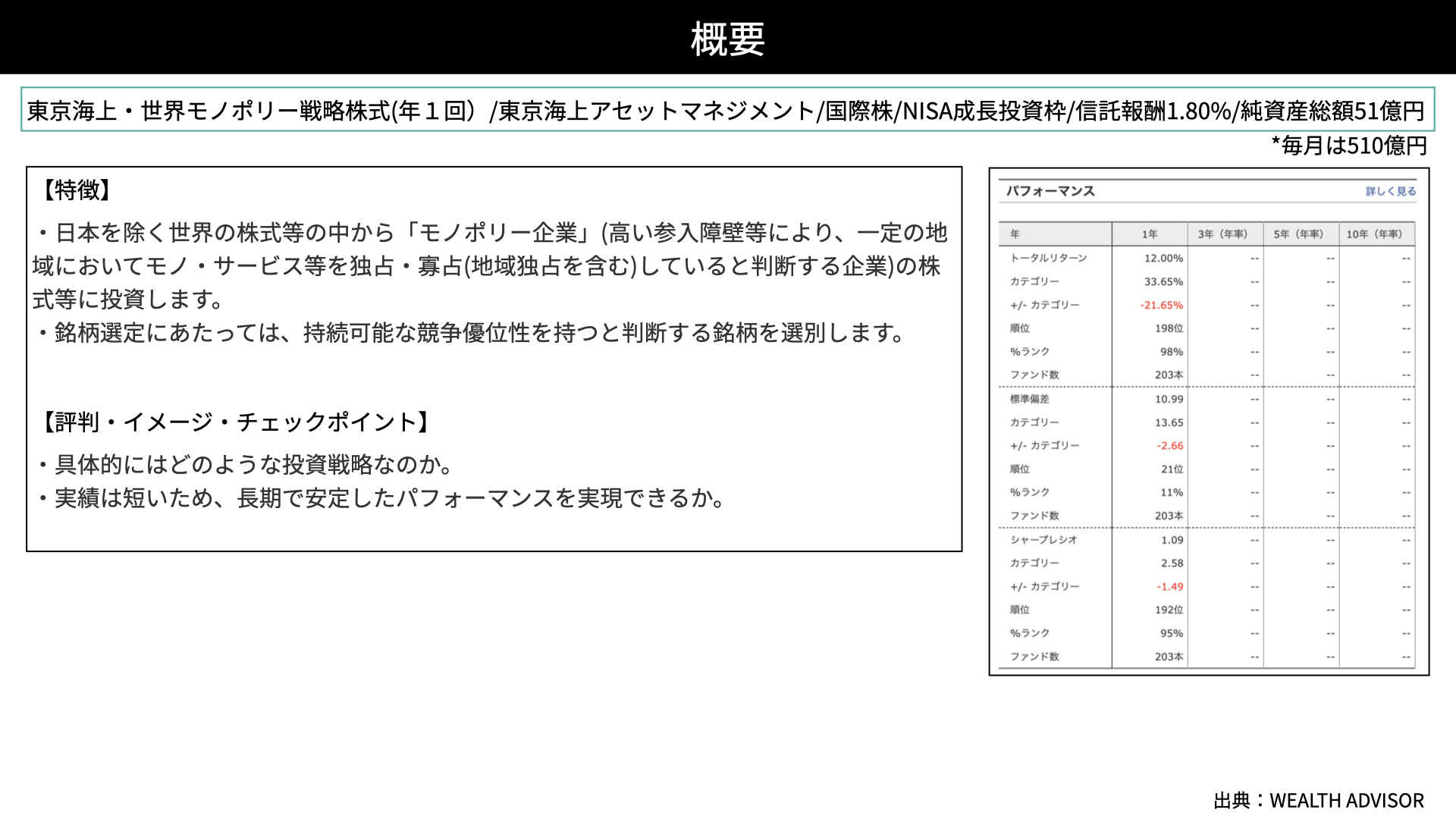Click the 実績は短いため bullet line

(x=381, y=497)
